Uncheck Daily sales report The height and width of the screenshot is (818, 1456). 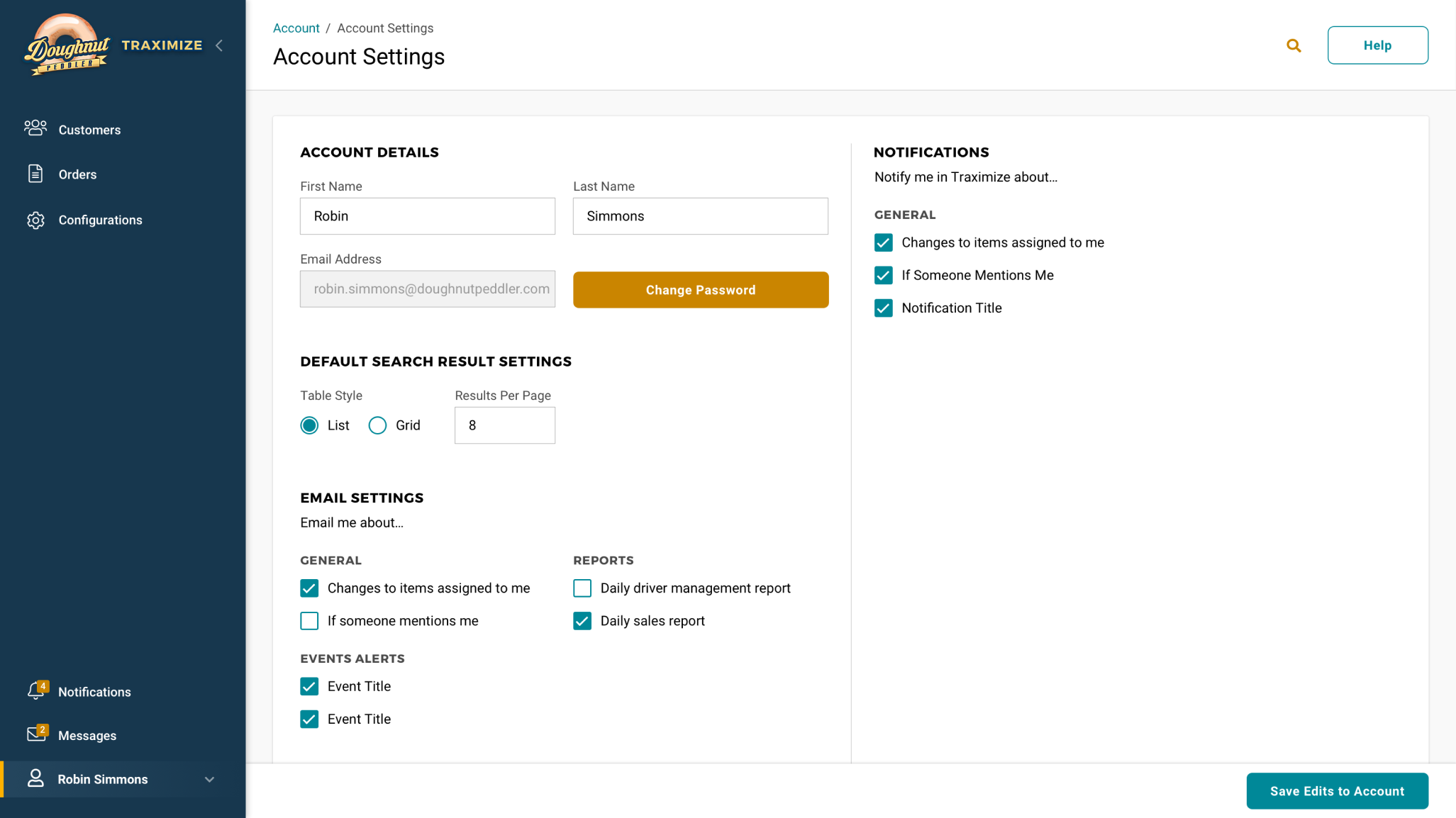tap(582, 621)
